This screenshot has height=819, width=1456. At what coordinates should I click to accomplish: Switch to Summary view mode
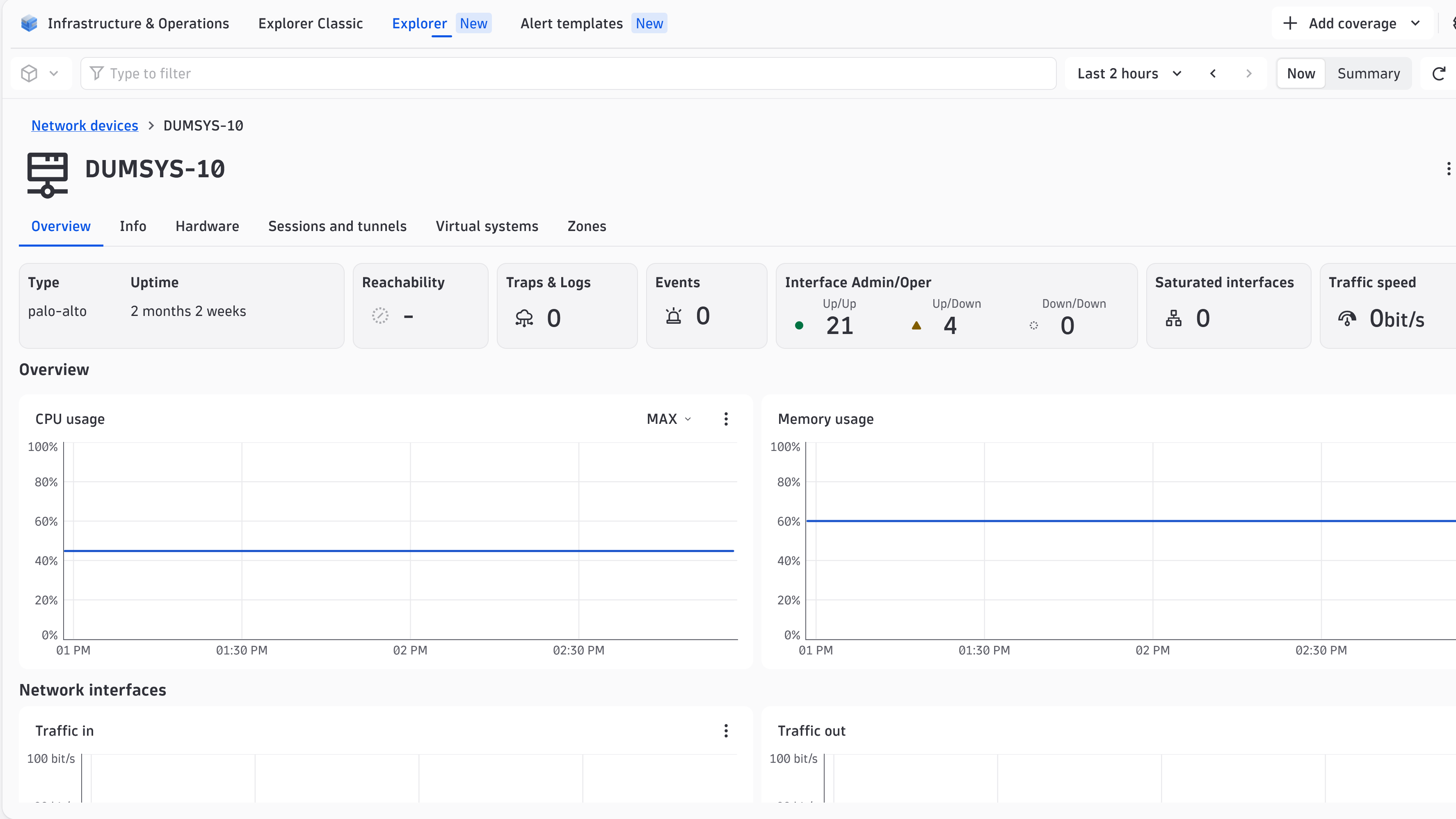point(1368,73)
